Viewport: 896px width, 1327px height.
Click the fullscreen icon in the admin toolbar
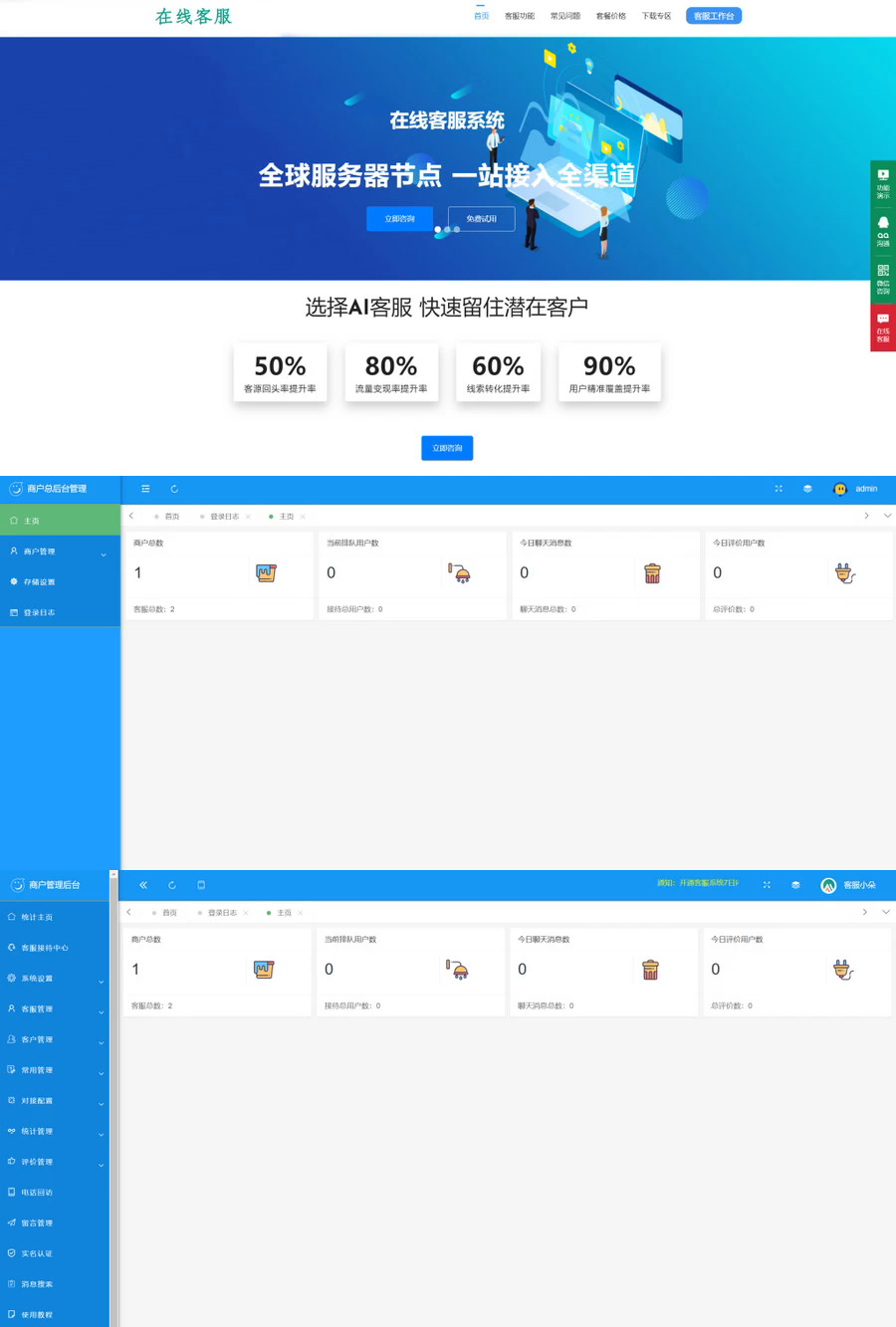point(779,489)
